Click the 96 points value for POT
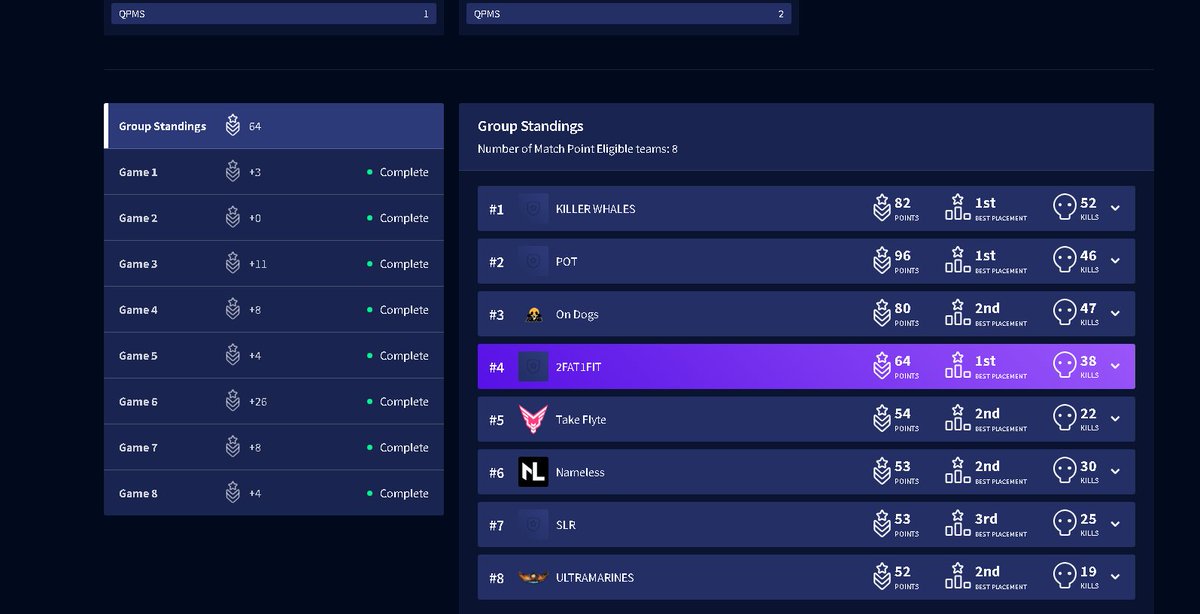Image resolution: width=1200 pixels, height=614 pixels. 903,256
